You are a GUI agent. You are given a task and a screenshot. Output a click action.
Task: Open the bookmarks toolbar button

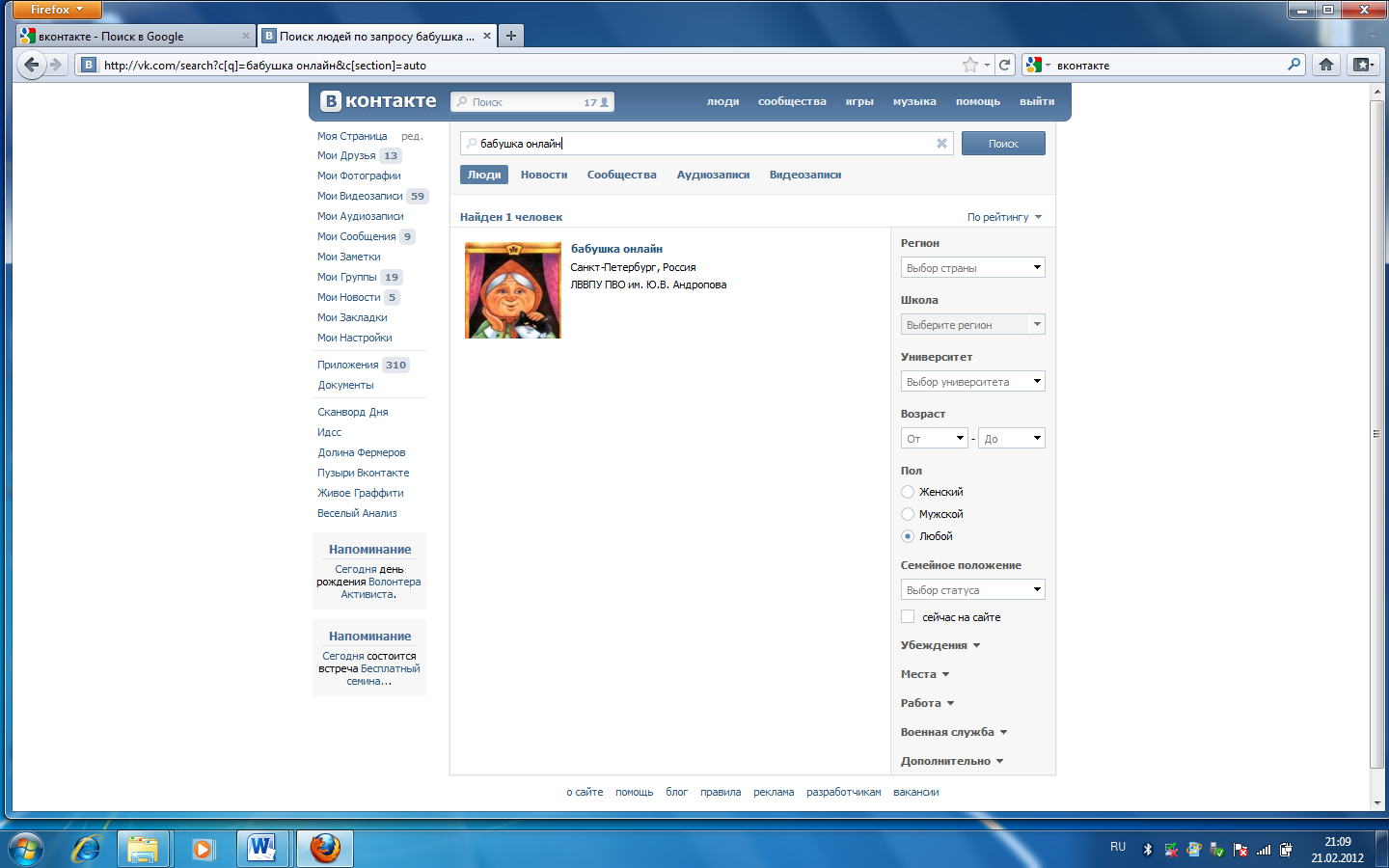pos(1362,65)
